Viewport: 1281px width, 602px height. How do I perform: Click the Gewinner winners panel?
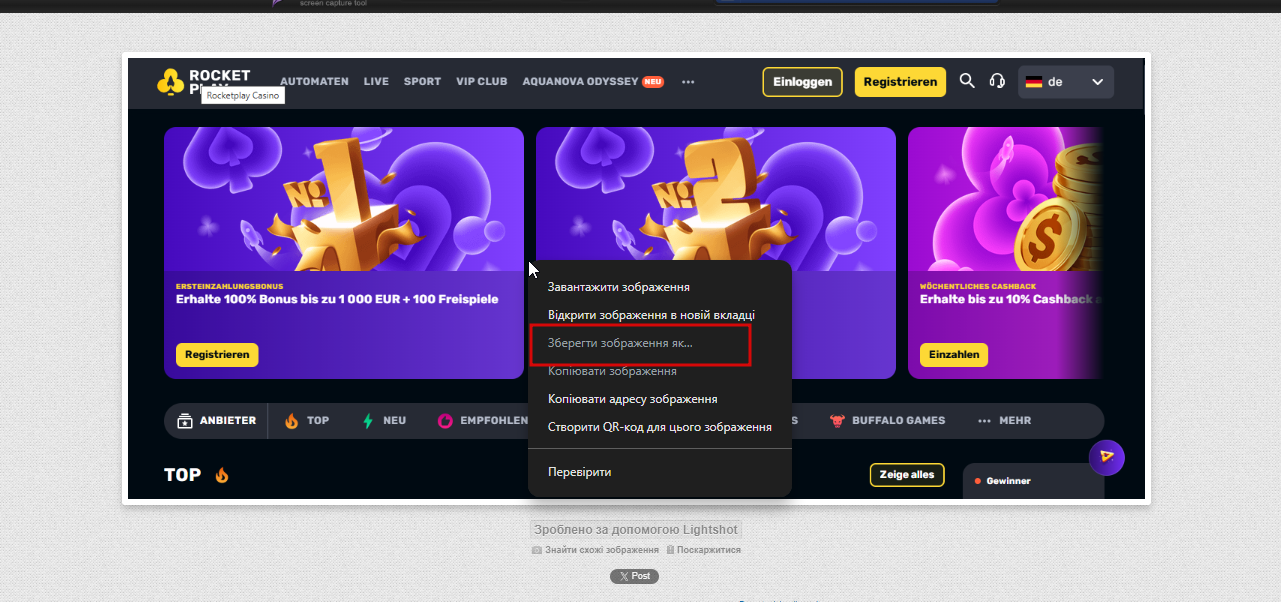pos(1033,481)
